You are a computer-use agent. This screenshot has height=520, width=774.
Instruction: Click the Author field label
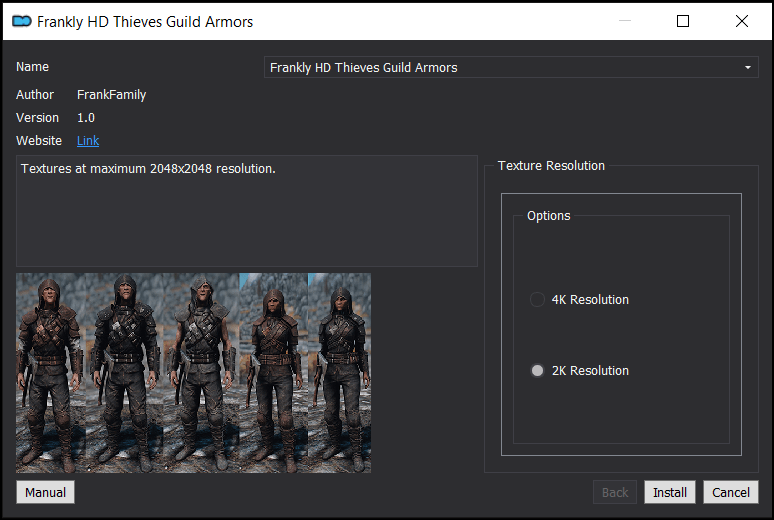point(35,95)
